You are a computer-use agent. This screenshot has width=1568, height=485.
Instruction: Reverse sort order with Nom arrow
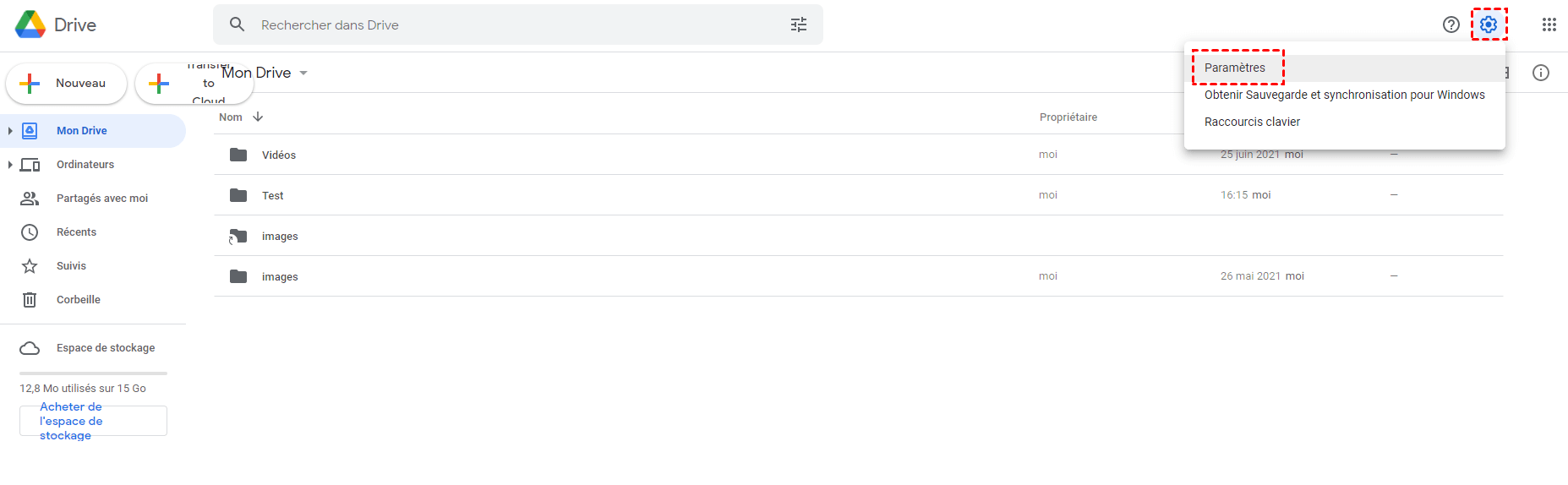[x=258, y=117]
